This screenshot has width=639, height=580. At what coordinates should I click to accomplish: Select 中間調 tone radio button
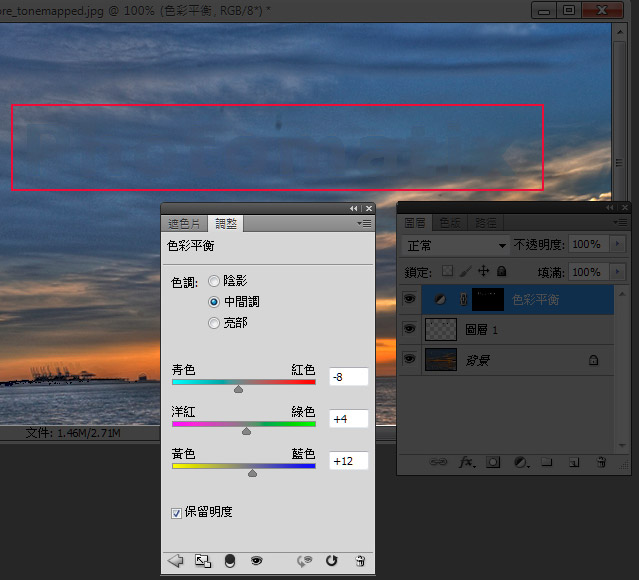214,302
